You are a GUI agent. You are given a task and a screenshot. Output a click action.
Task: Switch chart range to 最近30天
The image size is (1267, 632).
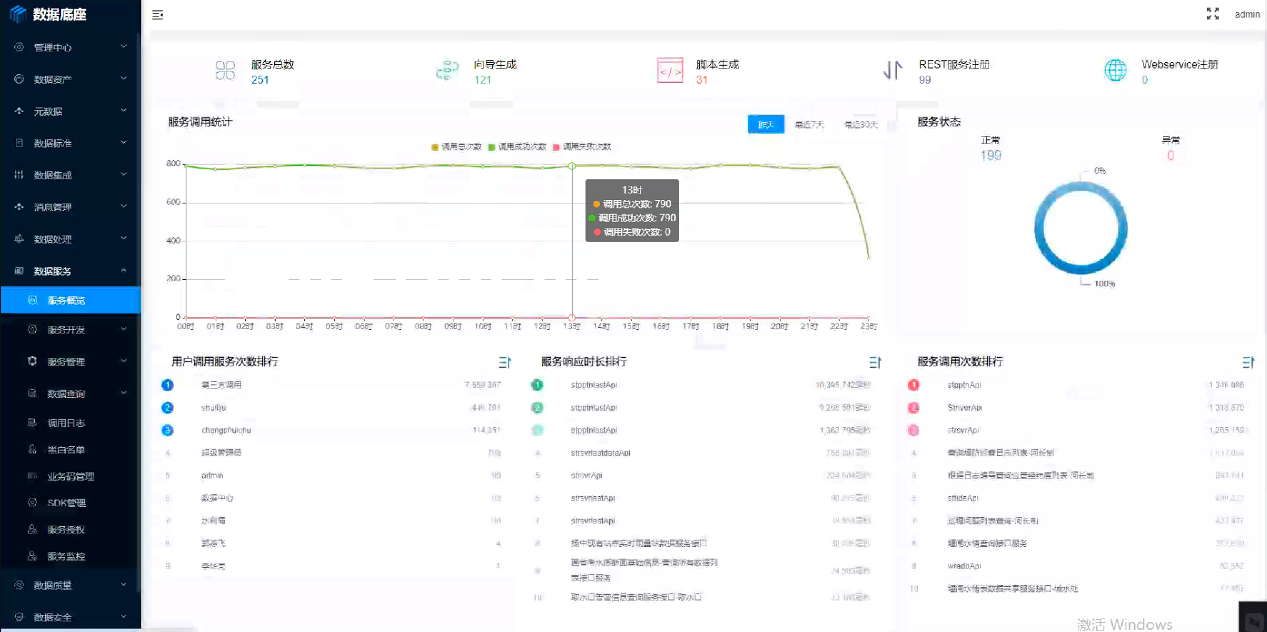pyautogui.click(x=860, y=125)
